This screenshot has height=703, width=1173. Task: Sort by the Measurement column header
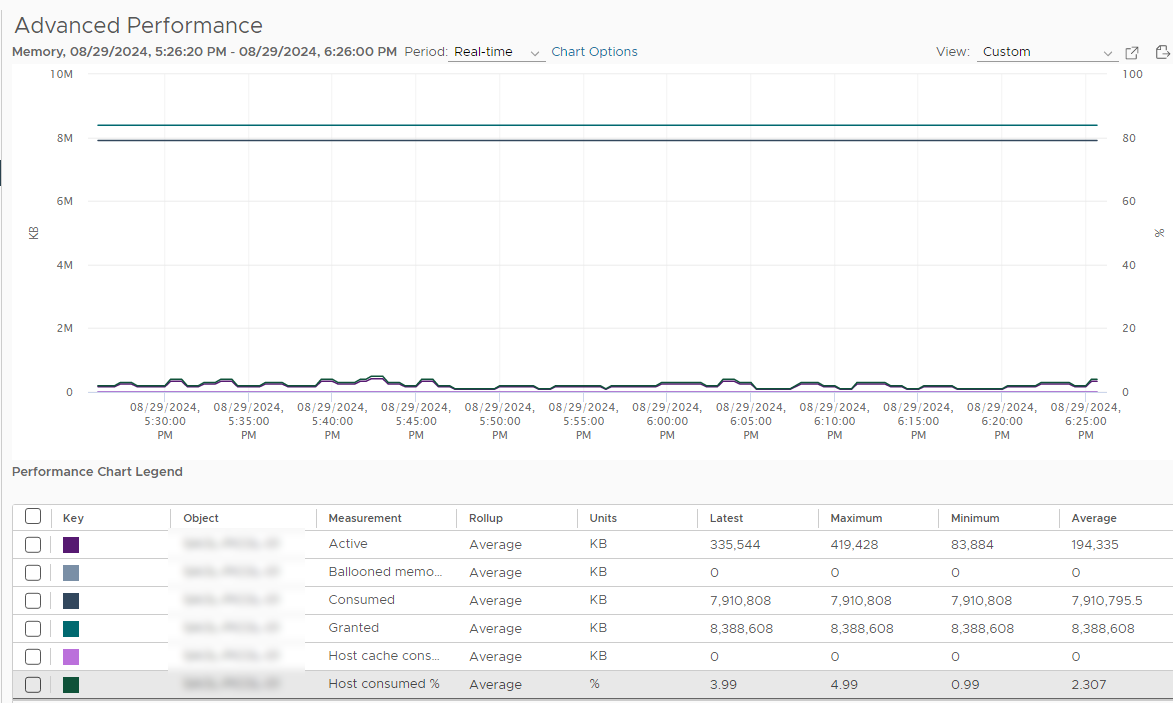coord(365,518)
